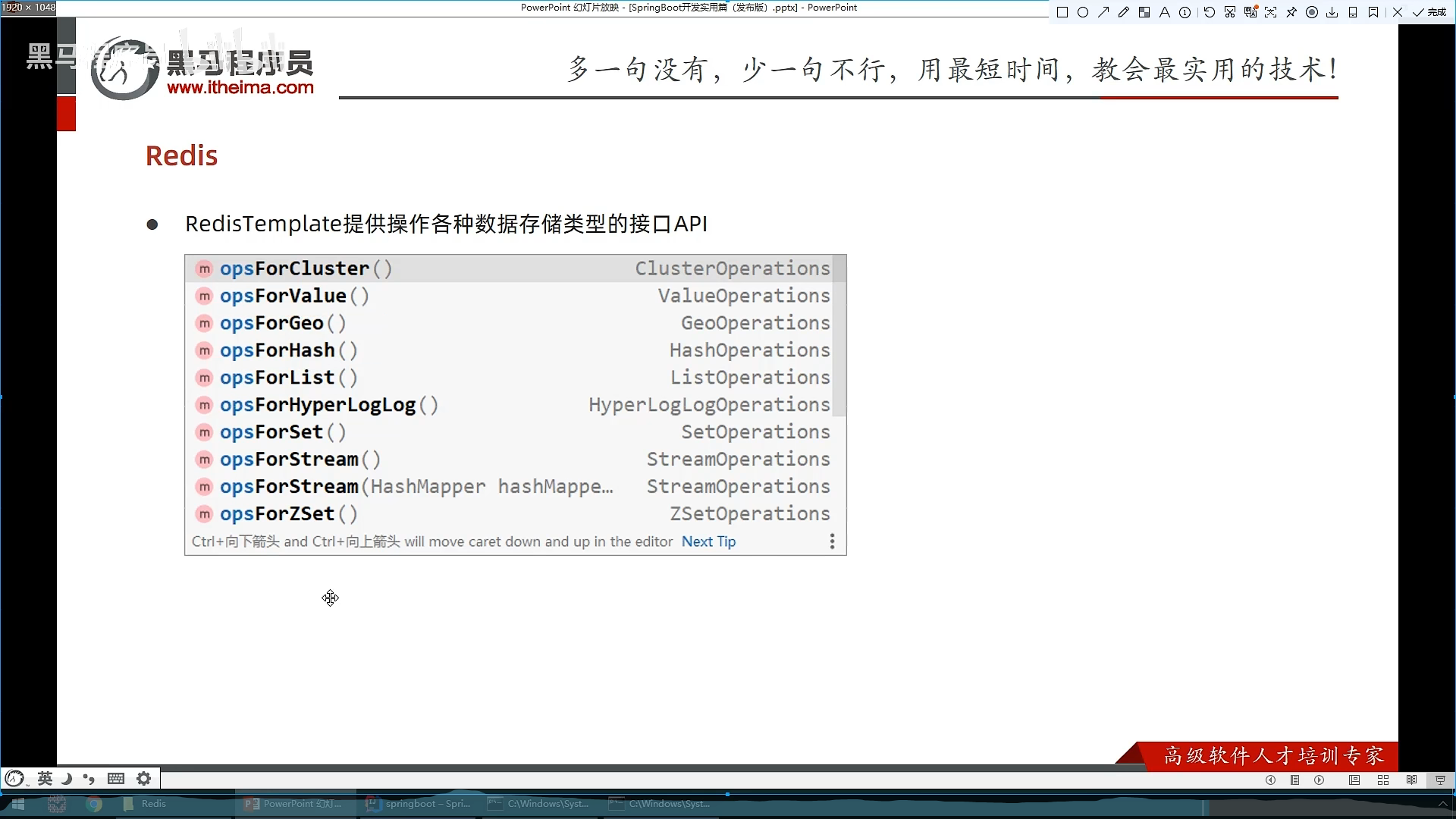Save the screenshot with download icon

pyautogui.click(x=1332, y=12)
